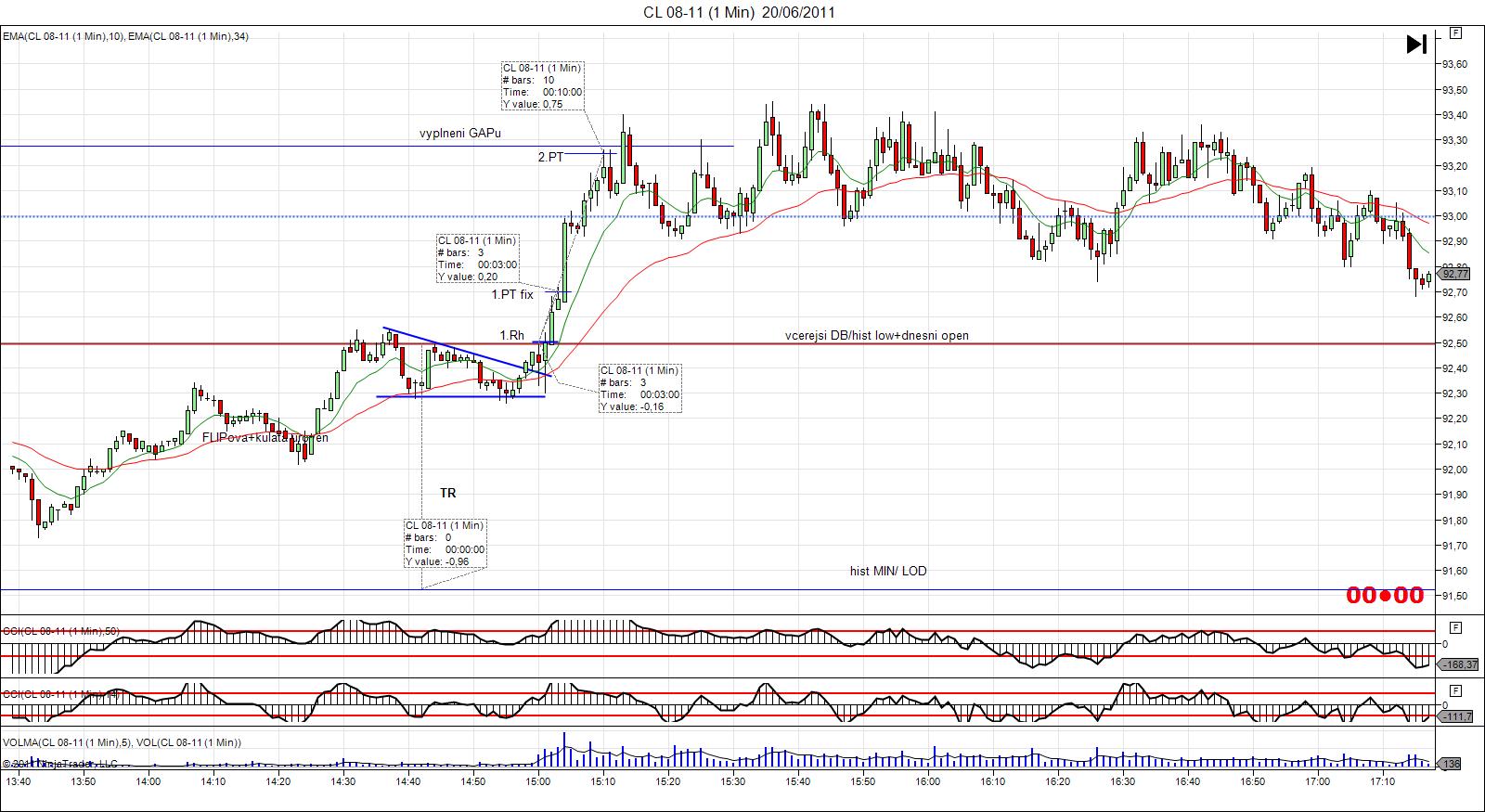Click the F marker of the CCI 50 panel
The width and height of the screenshot is (1485, 812).
(x=1455, y=627)
